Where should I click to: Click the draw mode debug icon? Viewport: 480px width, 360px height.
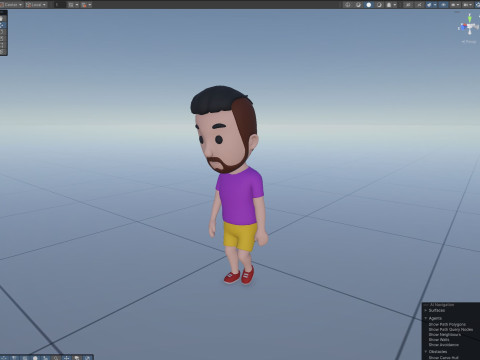pyautogui.click(x=389, y=5)
